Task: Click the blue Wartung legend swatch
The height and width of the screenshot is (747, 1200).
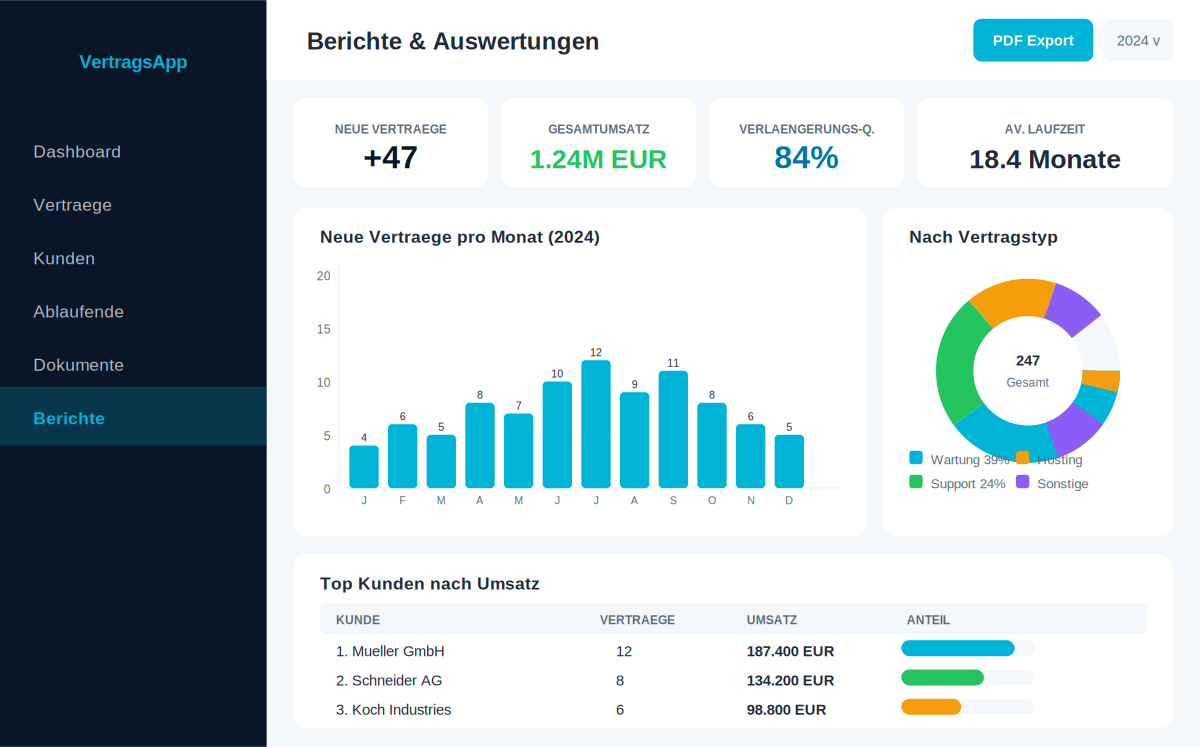Action: pyautogui.click(x=916, y=458)
